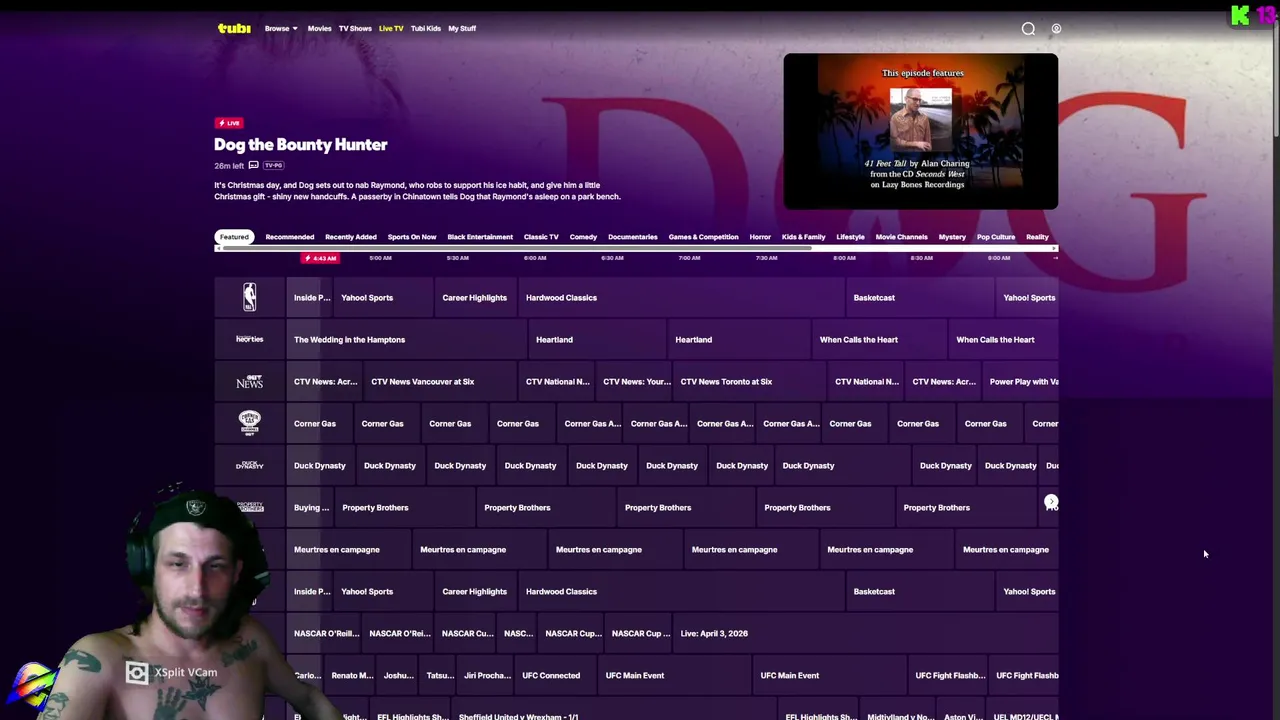
Task: Select the Black Entertainment tab
Action: click(480, 237)
